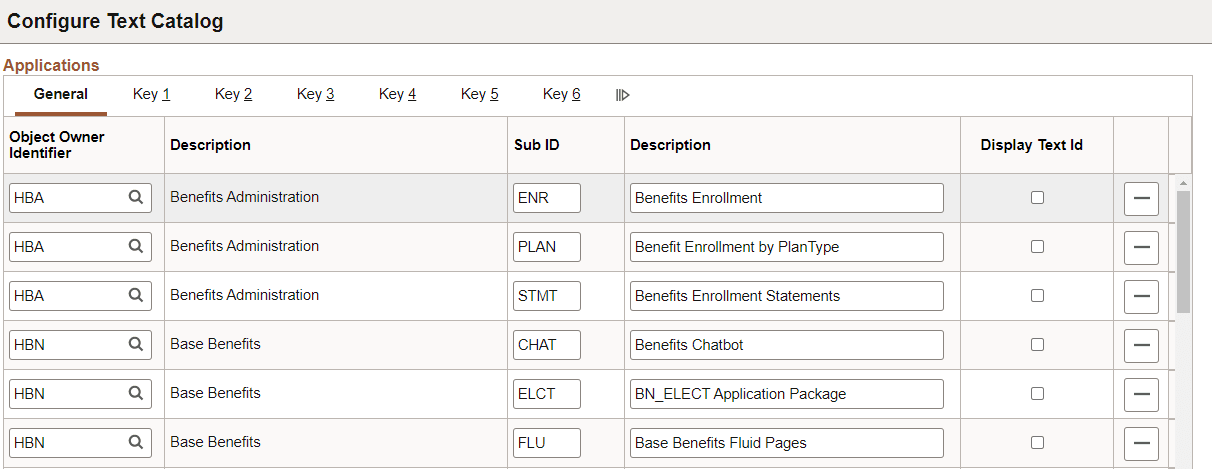The width and height of the screenshot is (1212, 469).
Task: Delete the BN_ELECT Application Package row
Action: point(1141,395)
